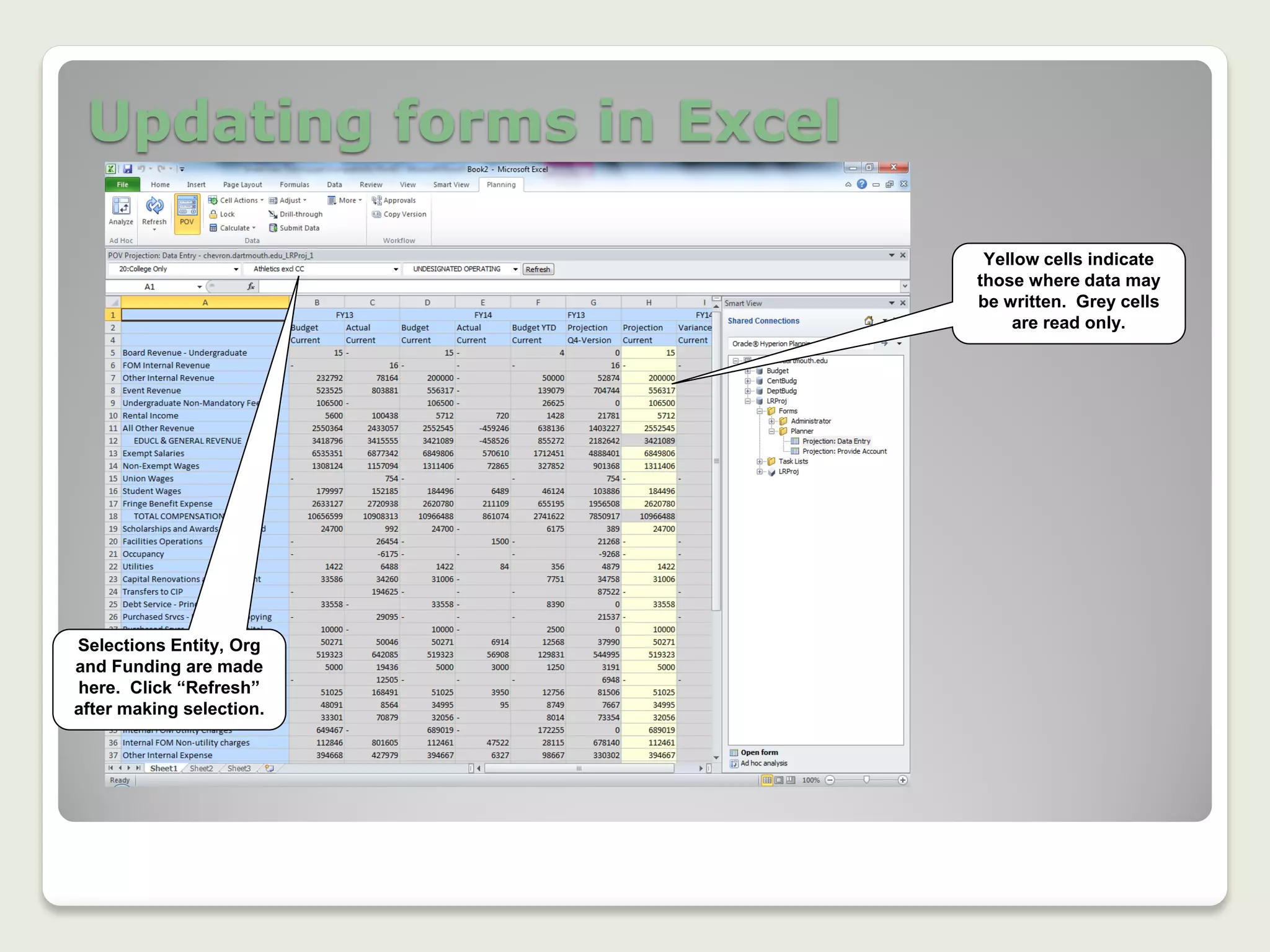This screenshot has height=952, width=1270.
Task: Click Submit Data in the ribbon
Action: (x=294, y=228)
